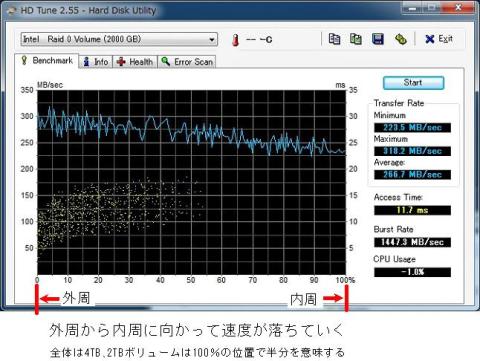
Task: Click the Average value 266.7 MB/sec
Action: click(412, 175)
